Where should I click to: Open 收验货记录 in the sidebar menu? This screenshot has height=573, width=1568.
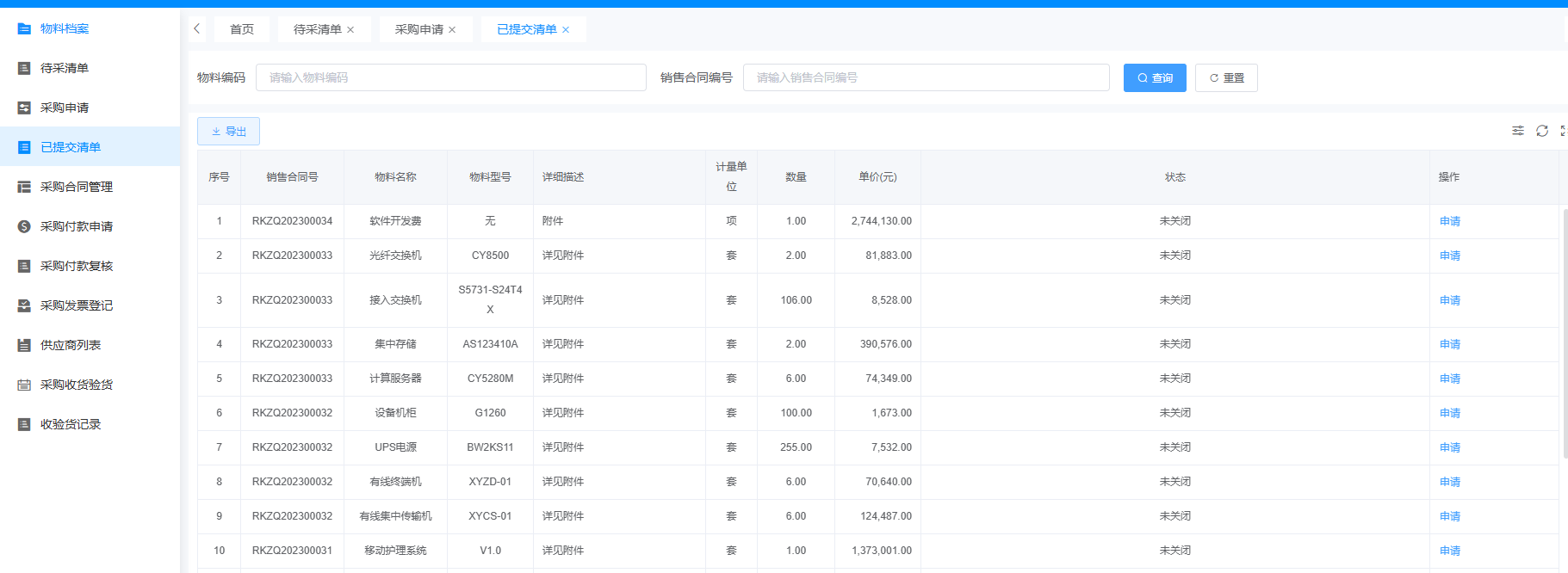click(71, 424)
